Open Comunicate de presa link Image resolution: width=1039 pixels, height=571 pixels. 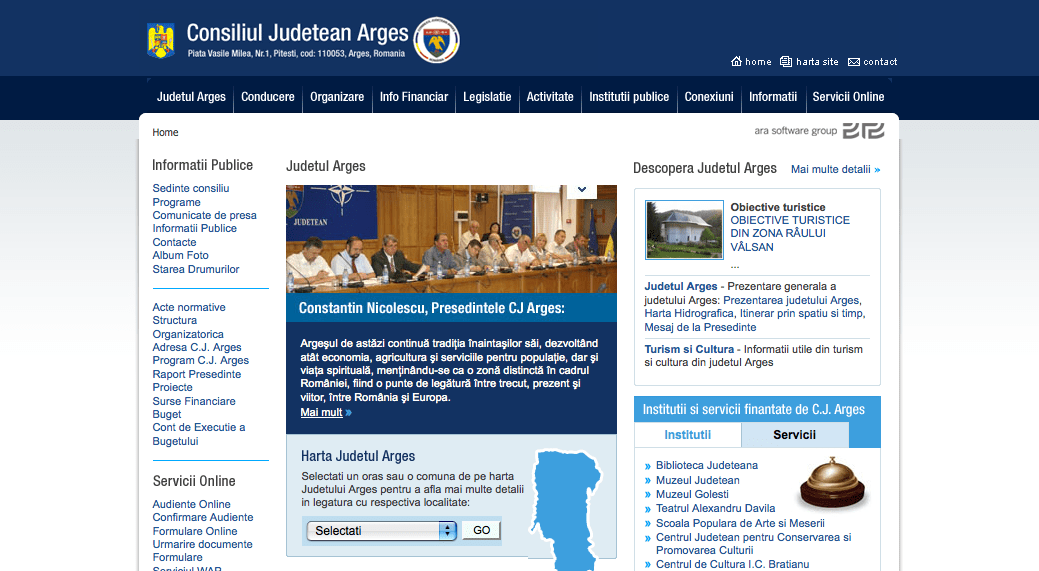tap(204, 215)
